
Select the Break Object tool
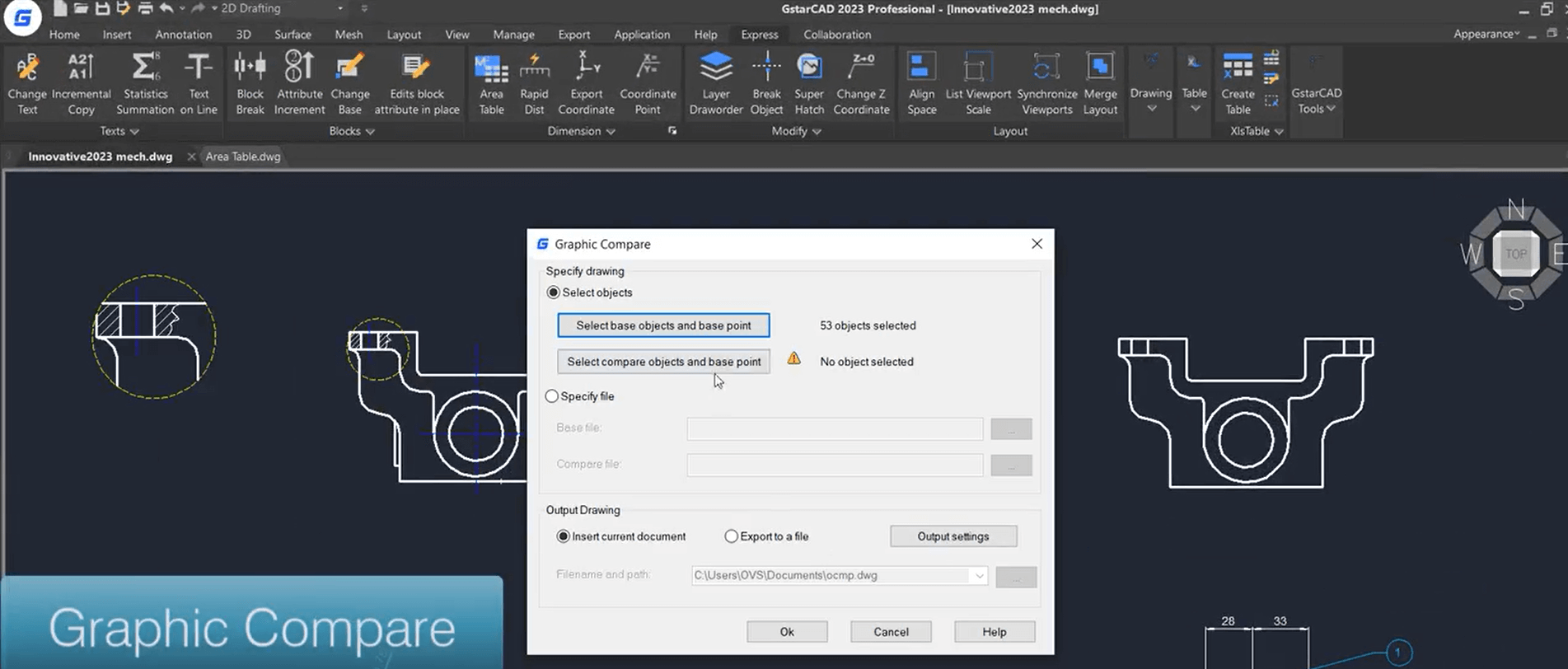click(x=766, y=83)
